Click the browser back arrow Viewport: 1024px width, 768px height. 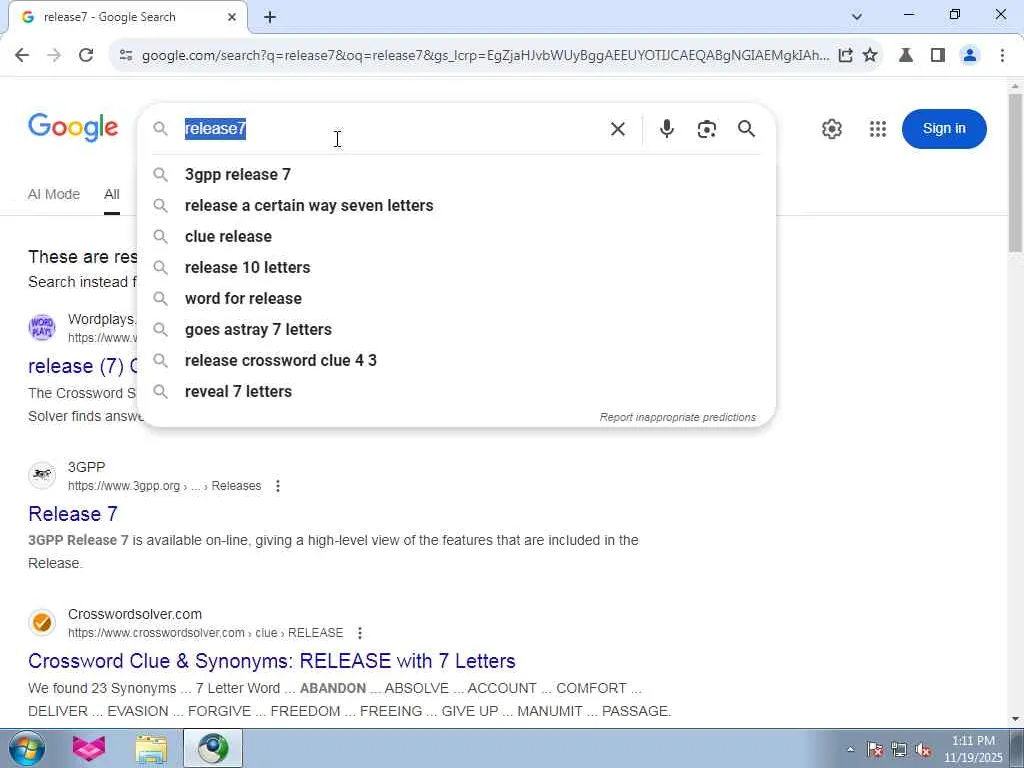[22, 56]
